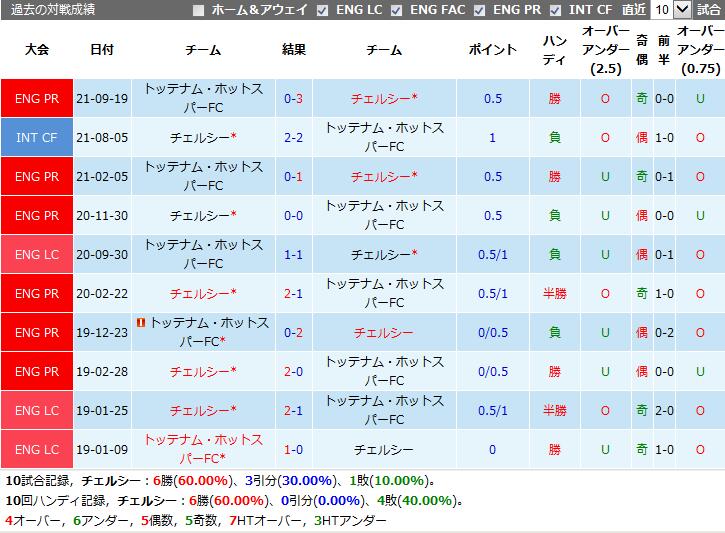Click オーバーアンダー(0.75) column header

click(700, 50)
